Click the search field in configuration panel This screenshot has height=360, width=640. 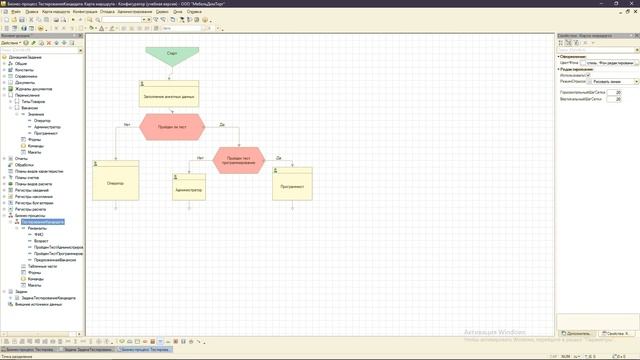click(39, 50)
